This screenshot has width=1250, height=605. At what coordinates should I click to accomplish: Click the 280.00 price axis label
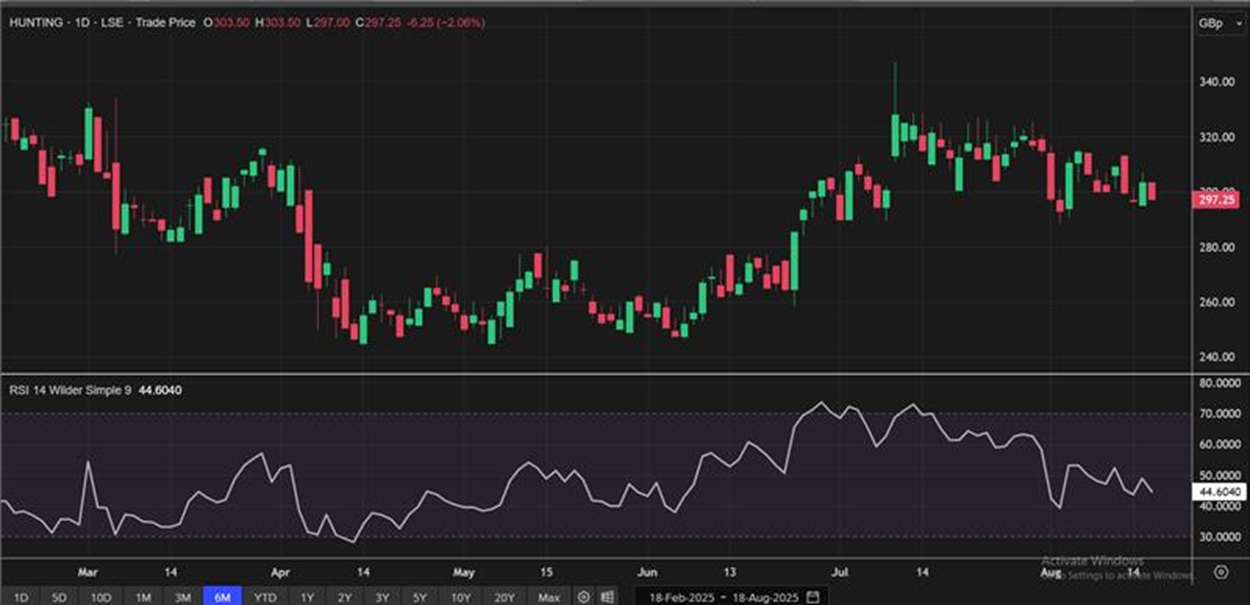(1217, 247)
